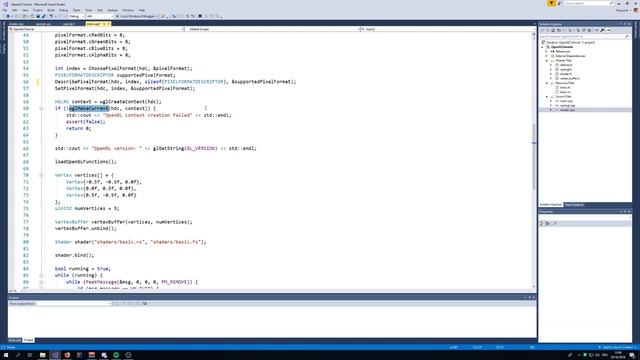
Task: Select the Solution Explorer tab
Action: 551,204
